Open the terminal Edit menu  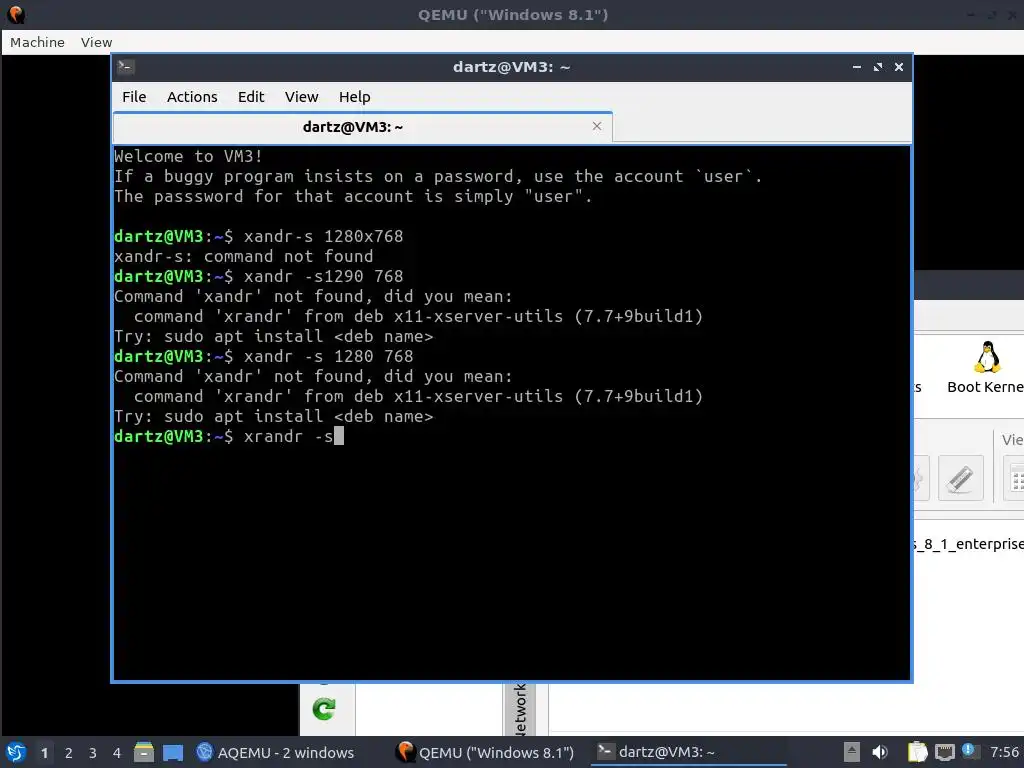251,97
